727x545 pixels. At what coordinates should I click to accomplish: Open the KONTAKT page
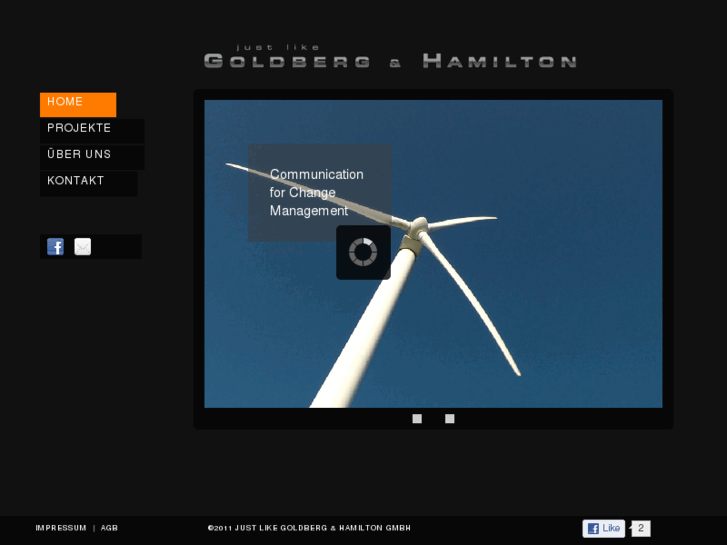click(x=89, y=184)
